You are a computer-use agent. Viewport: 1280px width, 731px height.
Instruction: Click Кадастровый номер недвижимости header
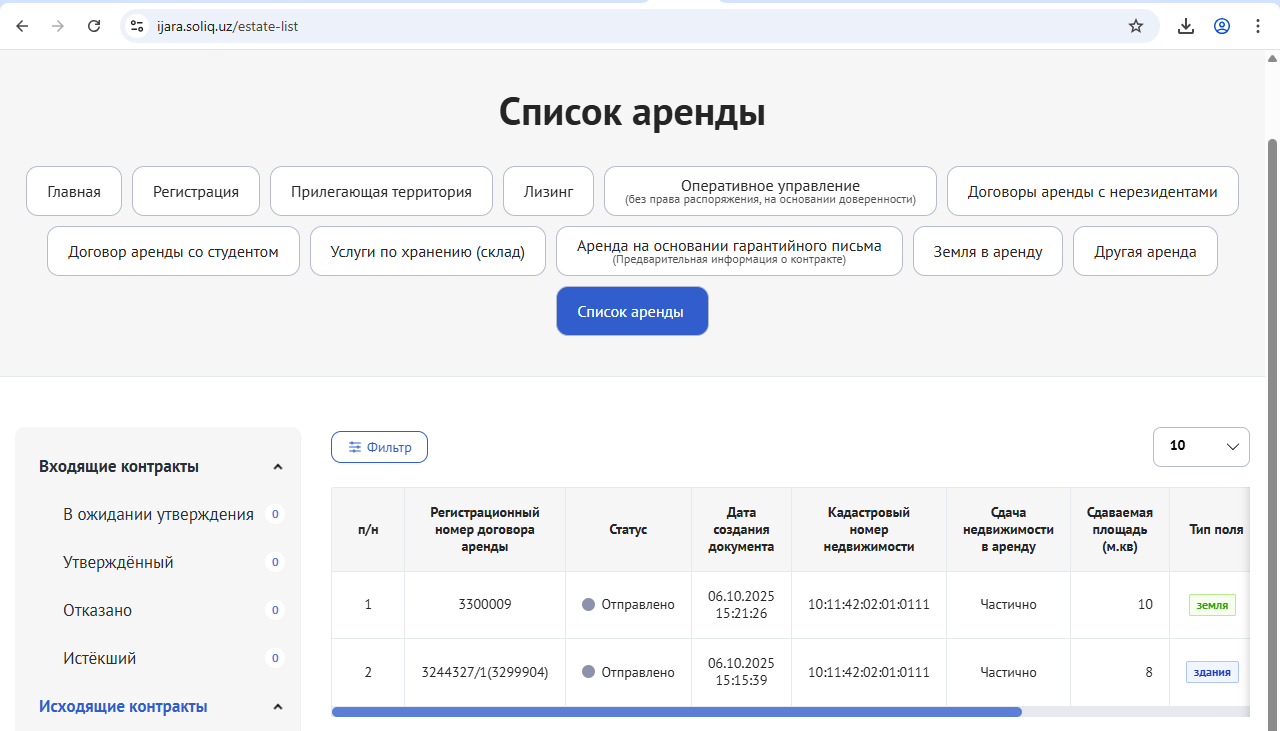[869, 529]
